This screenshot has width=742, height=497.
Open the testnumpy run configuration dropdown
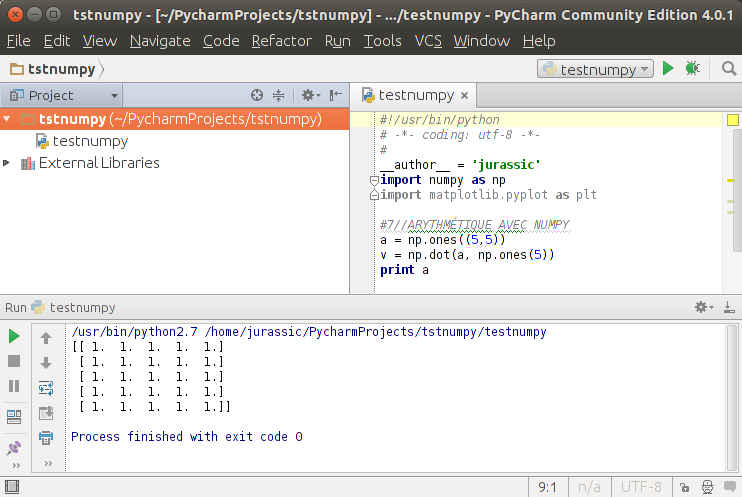click(595, 69)
